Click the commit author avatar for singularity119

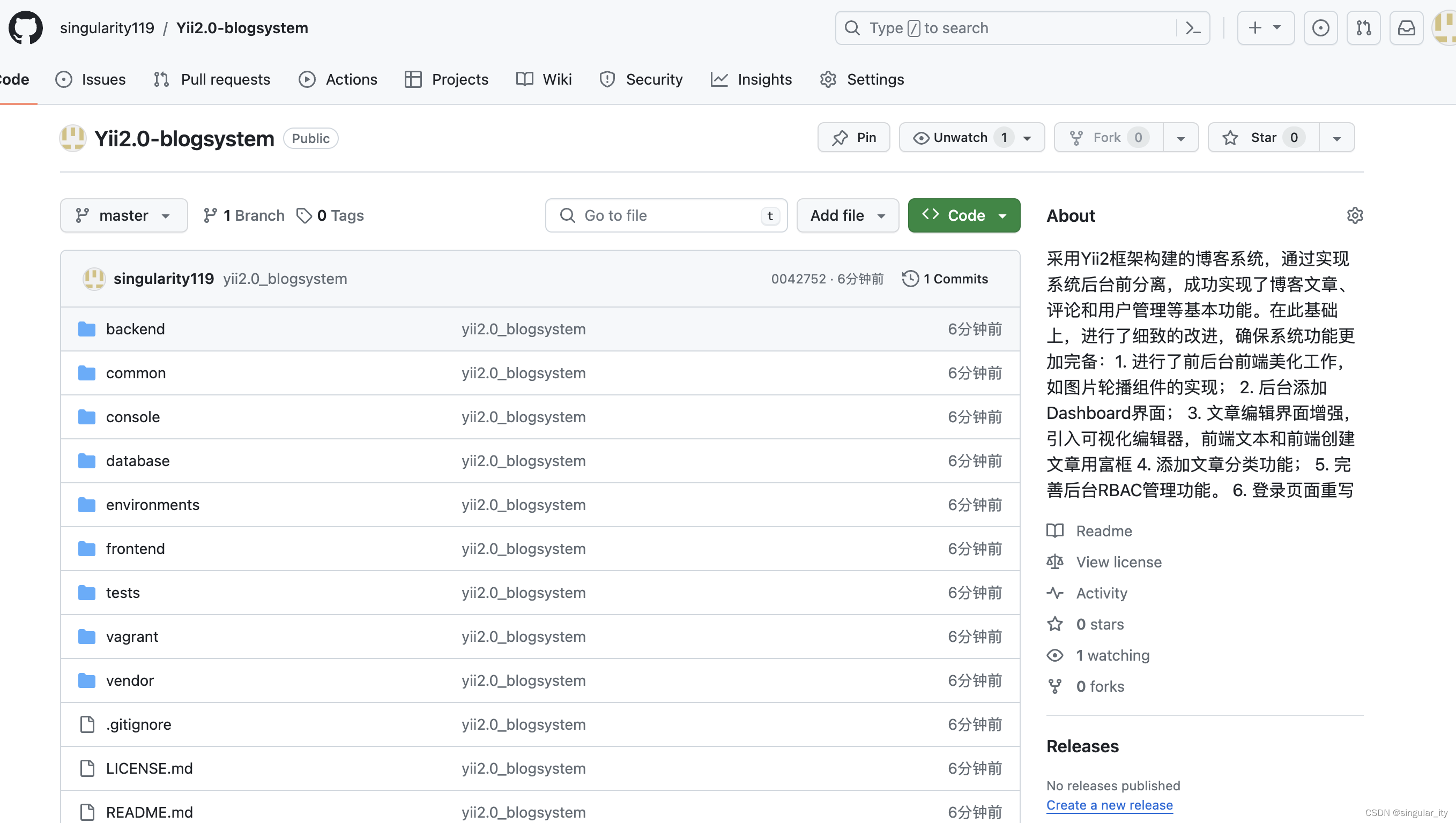(94, 279)
